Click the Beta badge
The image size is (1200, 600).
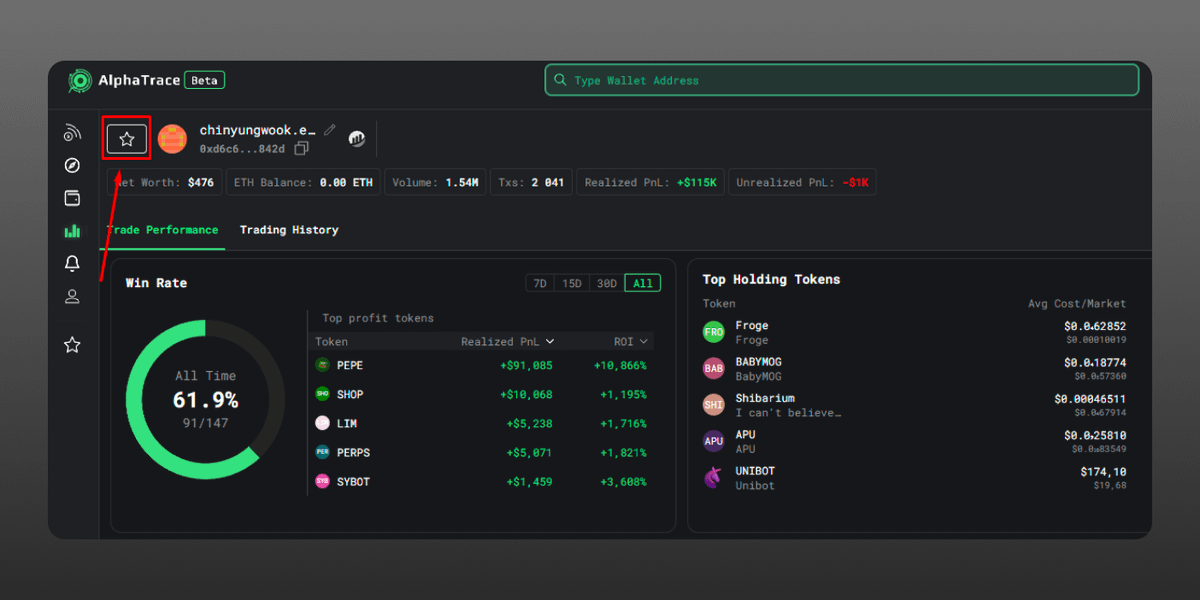click(205, 80)
